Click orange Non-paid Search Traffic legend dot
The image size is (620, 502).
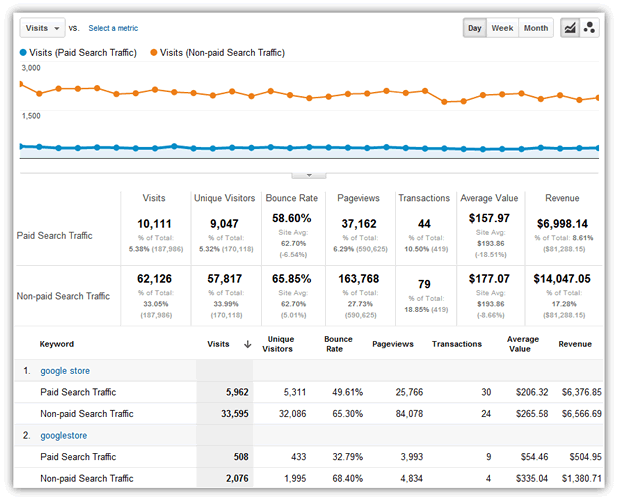tap(154, 53)
